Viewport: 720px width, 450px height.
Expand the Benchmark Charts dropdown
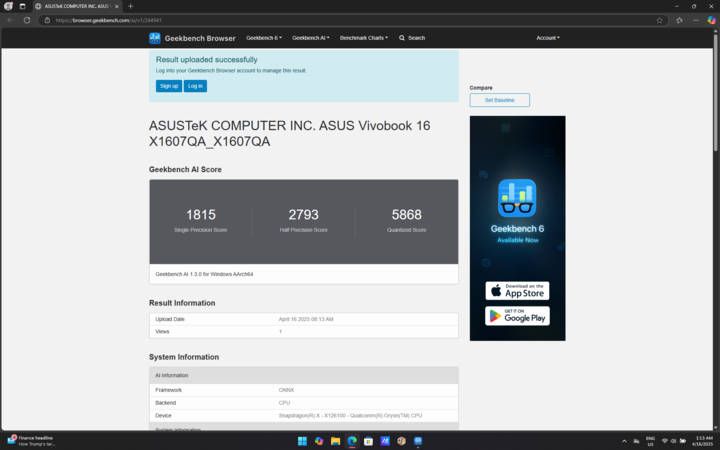tap(364, 38)
